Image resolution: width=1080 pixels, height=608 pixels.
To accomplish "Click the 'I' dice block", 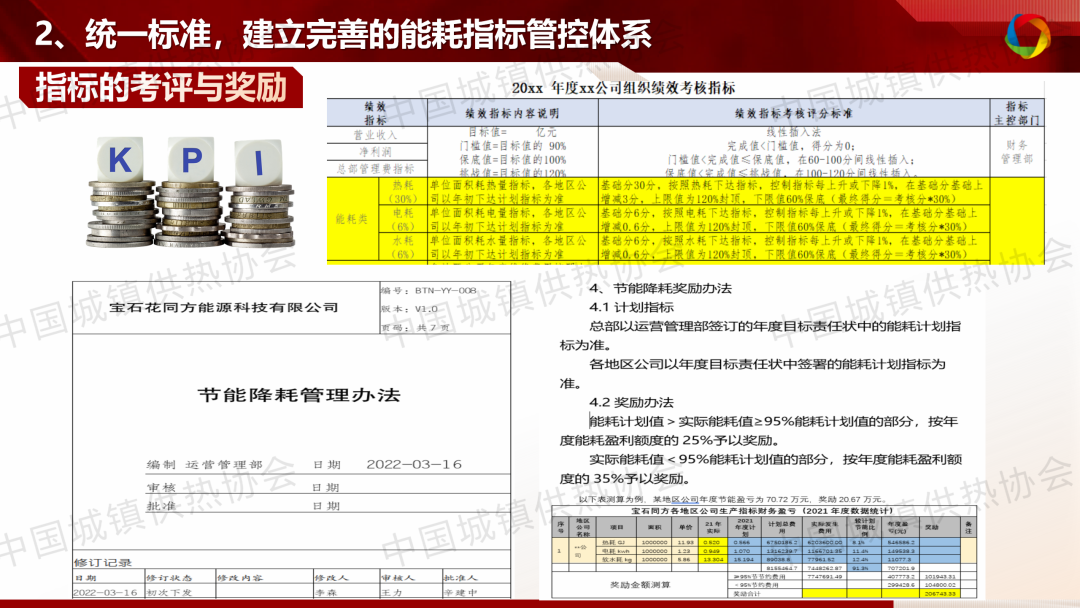I will [260, 160].
